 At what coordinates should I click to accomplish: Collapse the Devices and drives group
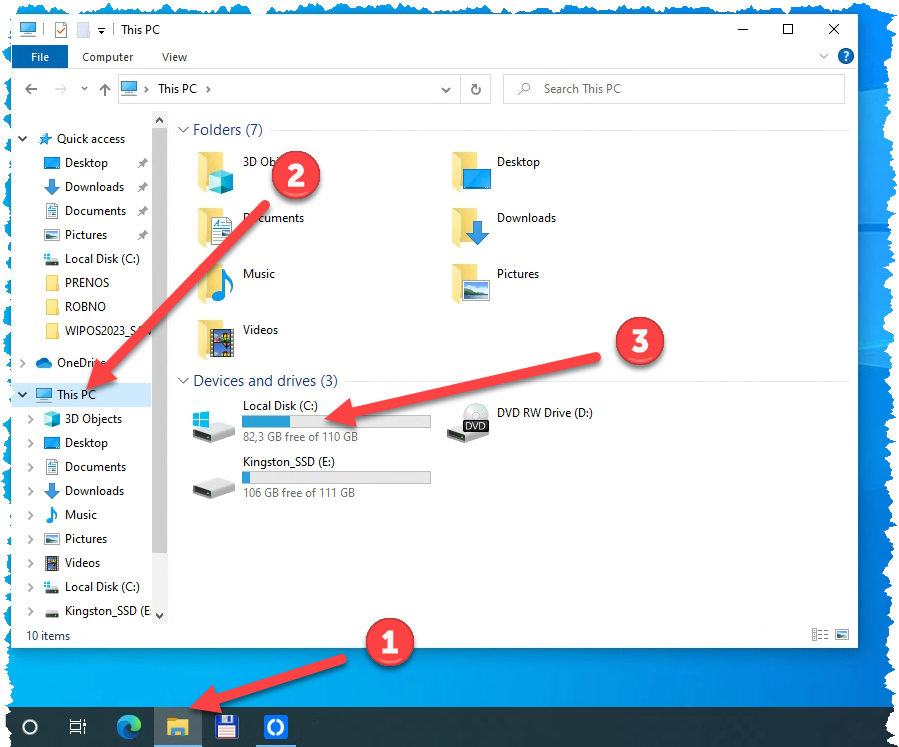click(x=183, y=381)
